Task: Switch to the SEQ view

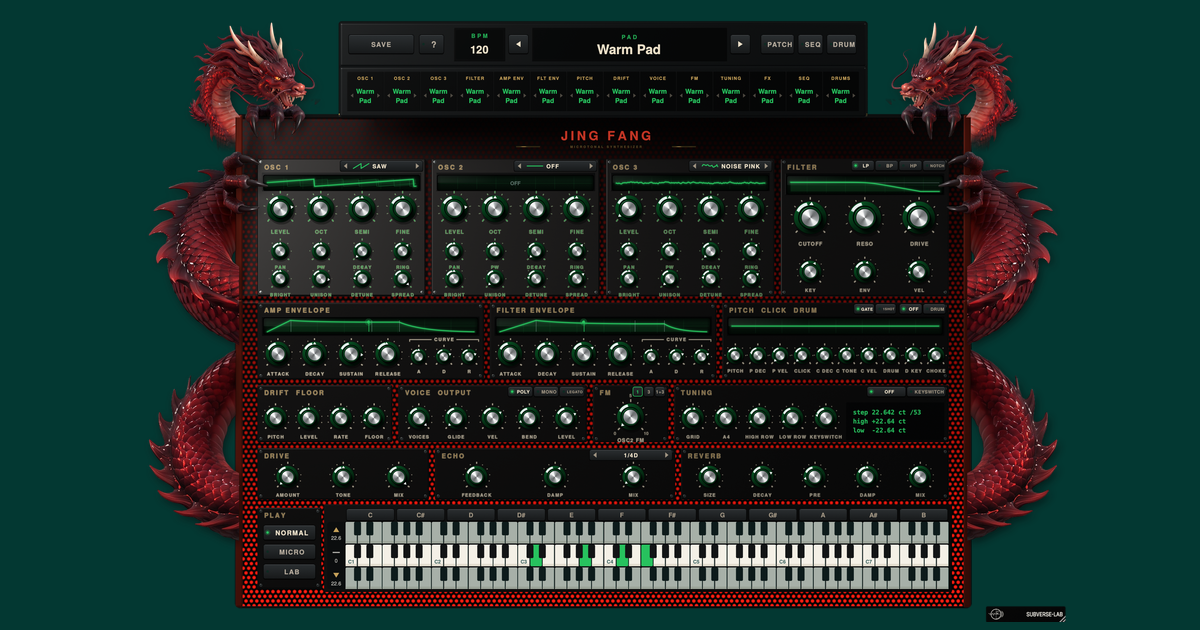Action: (811, 44)
